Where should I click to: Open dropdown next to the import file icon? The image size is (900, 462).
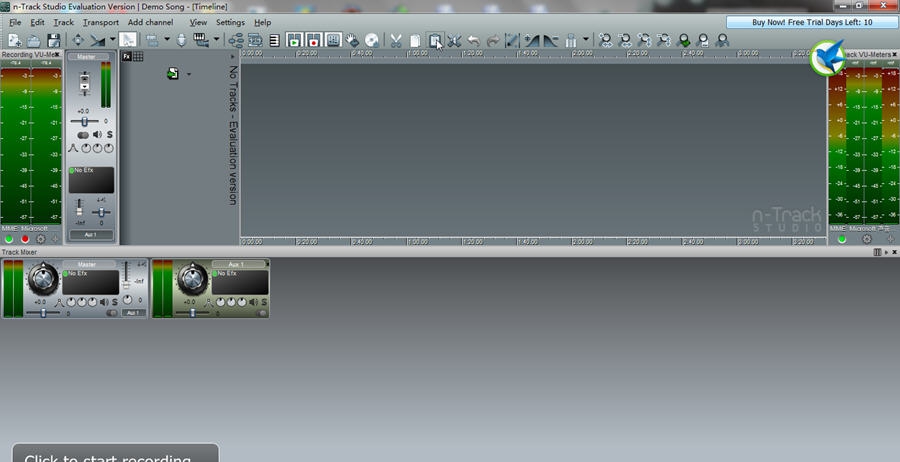(188, 74)
